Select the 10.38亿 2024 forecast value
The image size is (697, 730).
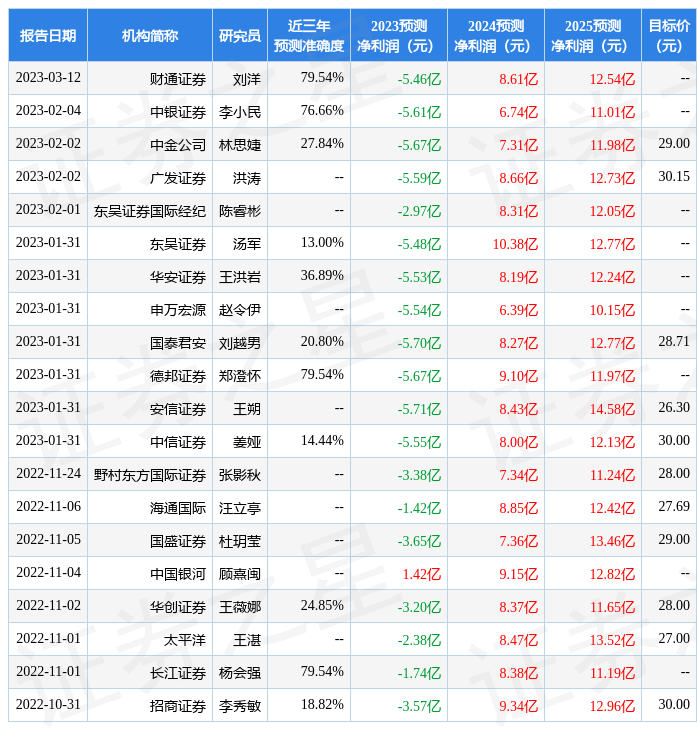click(x=514, y=243)
